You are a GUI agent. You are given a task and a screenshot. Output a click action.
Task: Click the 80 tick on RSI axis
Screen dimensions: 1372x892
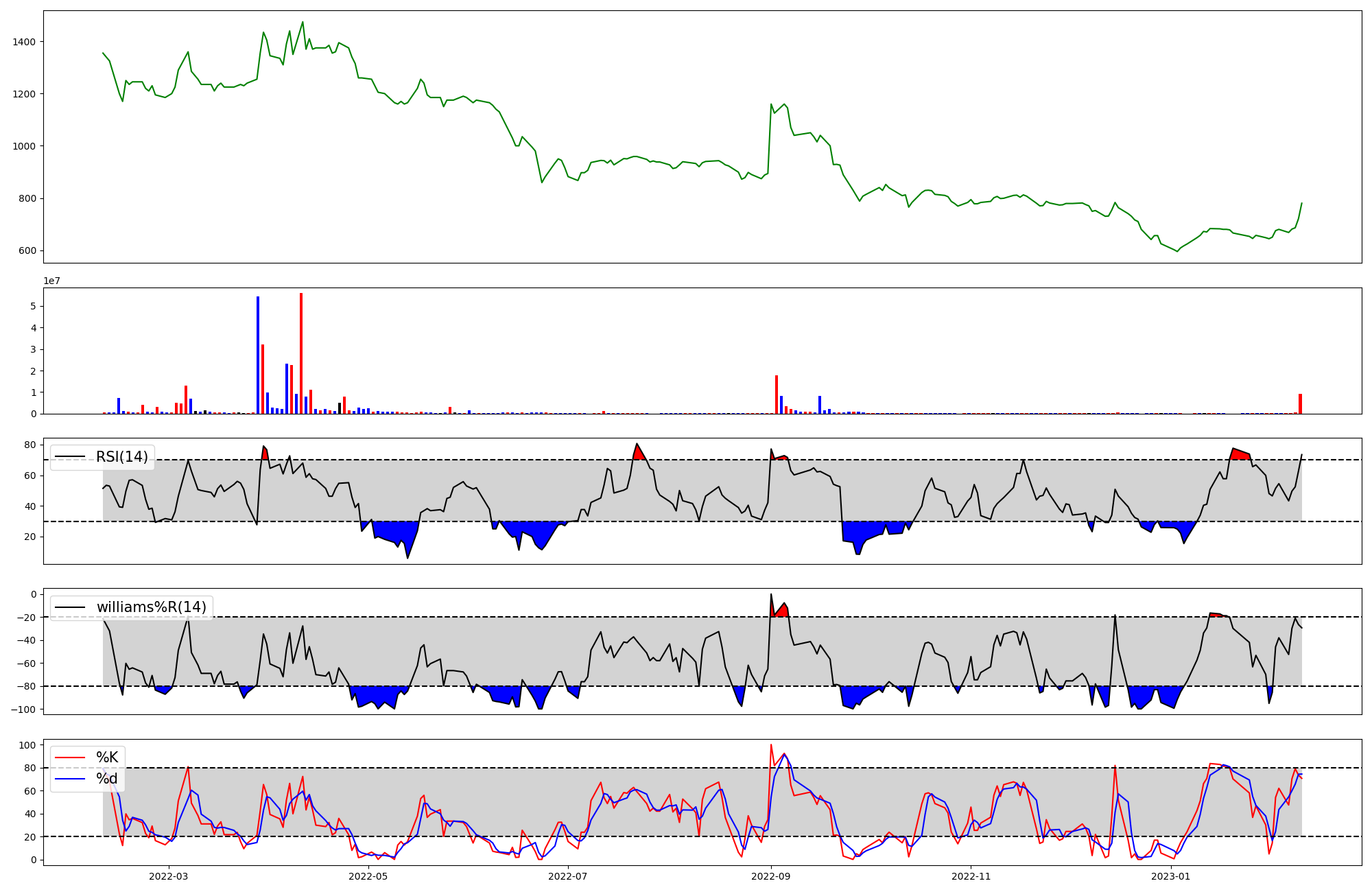coord(29,445)
